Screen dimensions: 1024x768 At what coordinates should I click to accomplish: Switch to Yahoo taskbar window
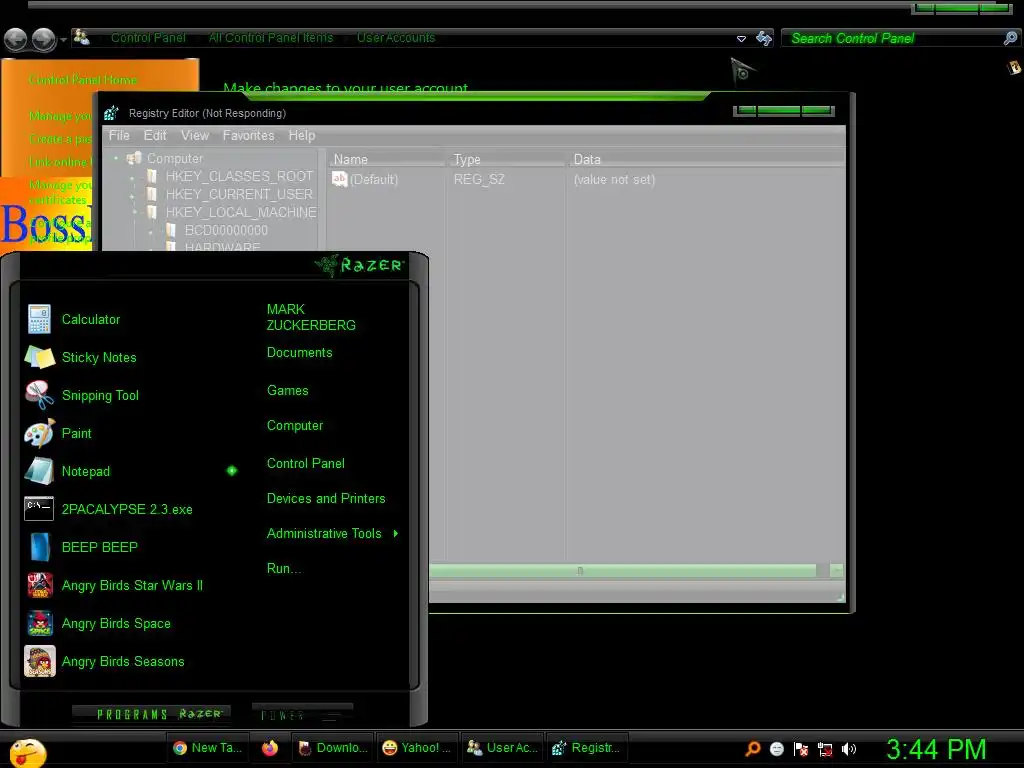pos(417,748)
